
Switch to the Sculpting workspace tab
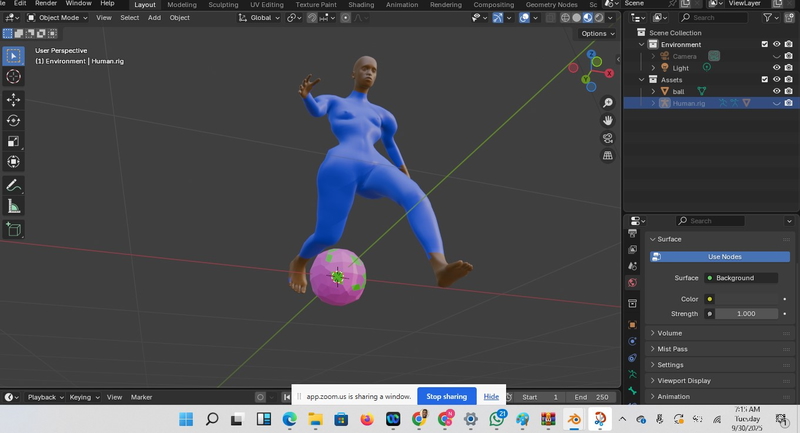coord(223,5)
